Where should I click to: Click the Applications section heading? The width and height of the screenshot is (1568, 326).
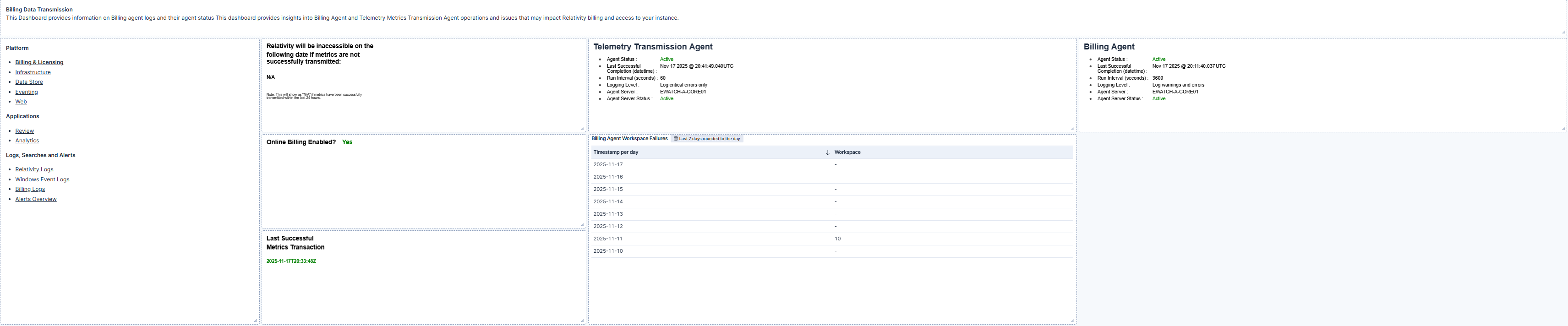(22, 116)
